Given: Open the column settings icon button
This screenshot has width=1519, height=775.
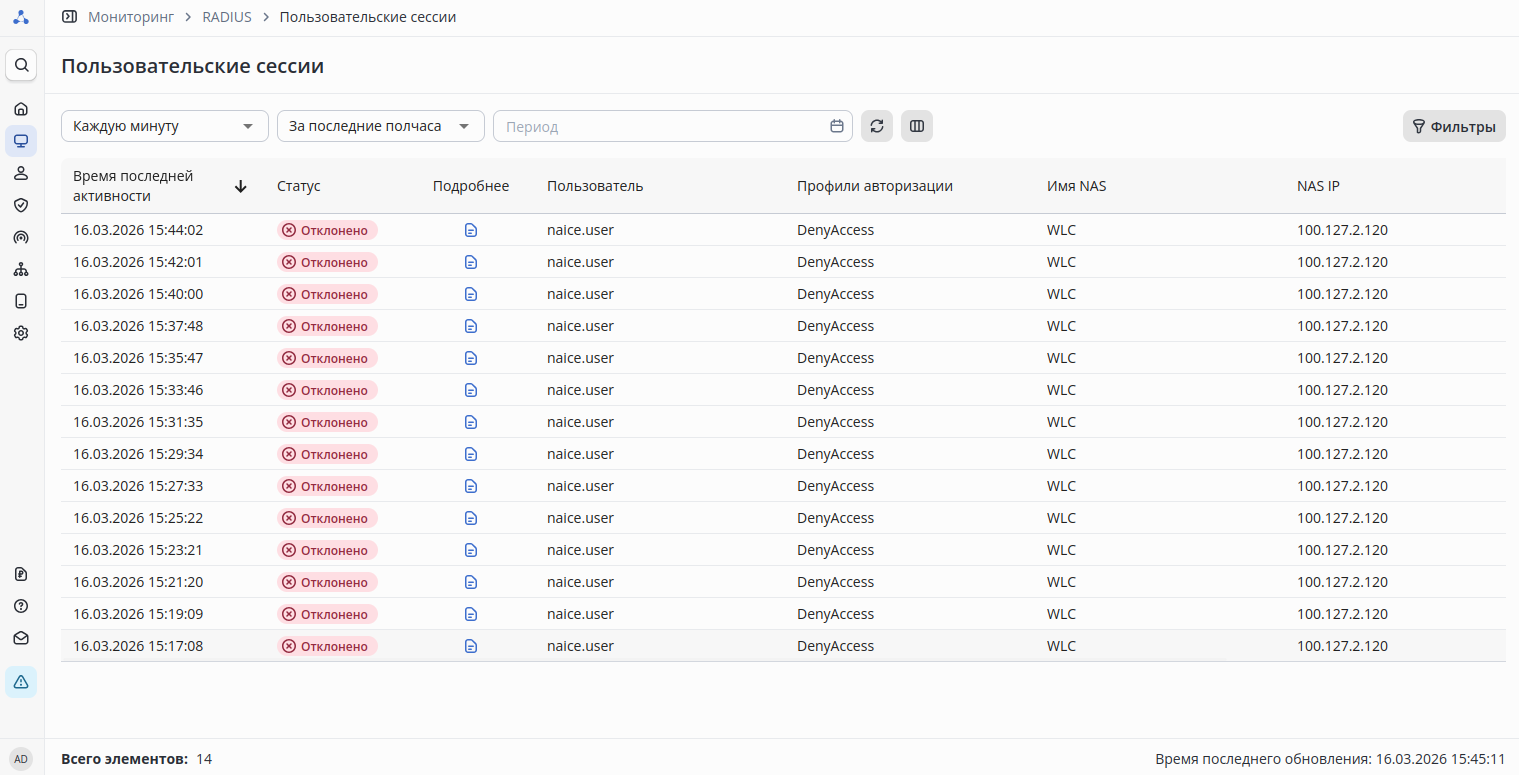Looking at the screenshot, I should pos(917,126).
